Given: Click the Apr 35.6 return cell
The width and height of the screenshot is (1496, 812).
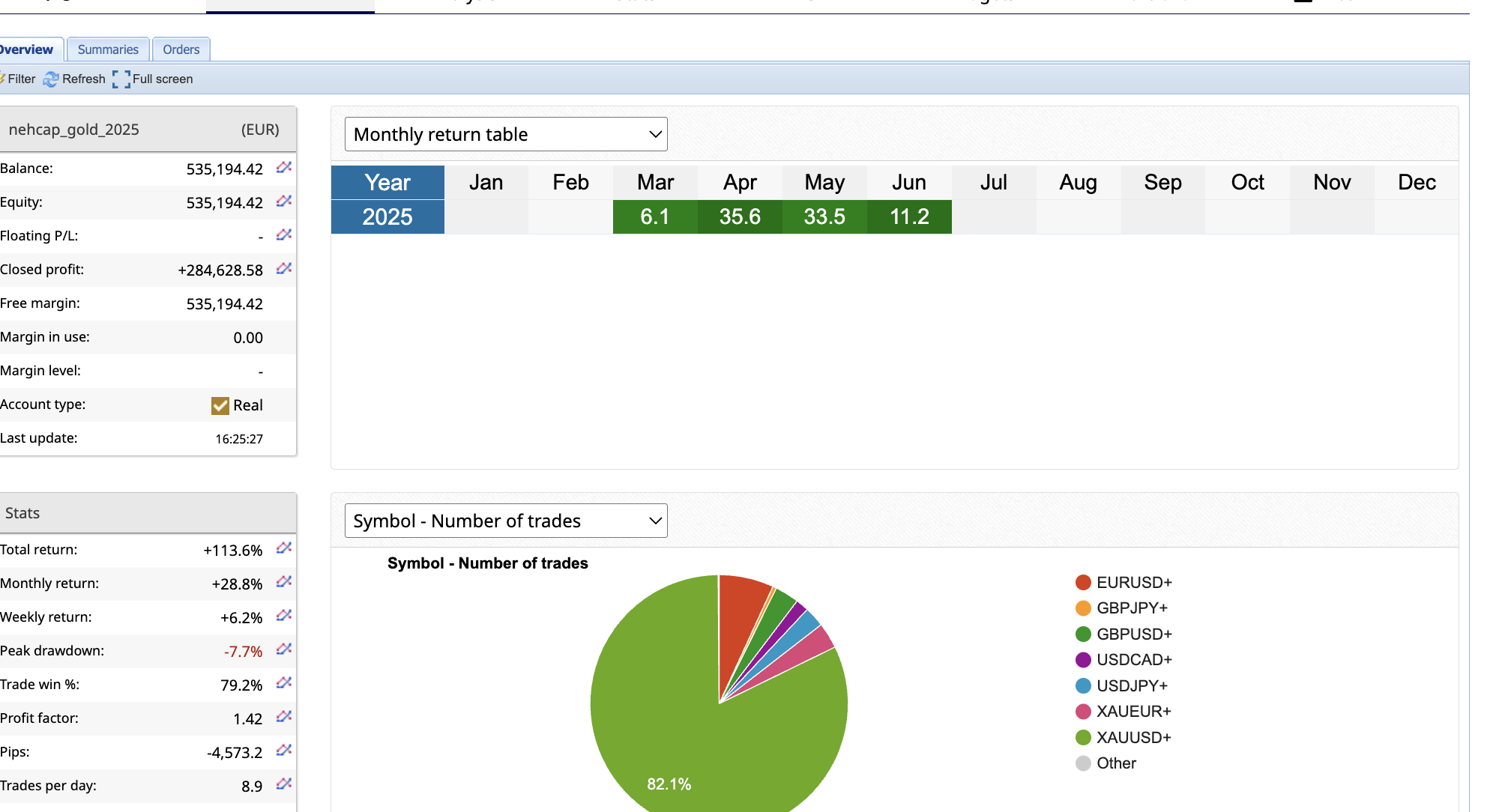Looking at the screenshot, I should tap(740, 216).
